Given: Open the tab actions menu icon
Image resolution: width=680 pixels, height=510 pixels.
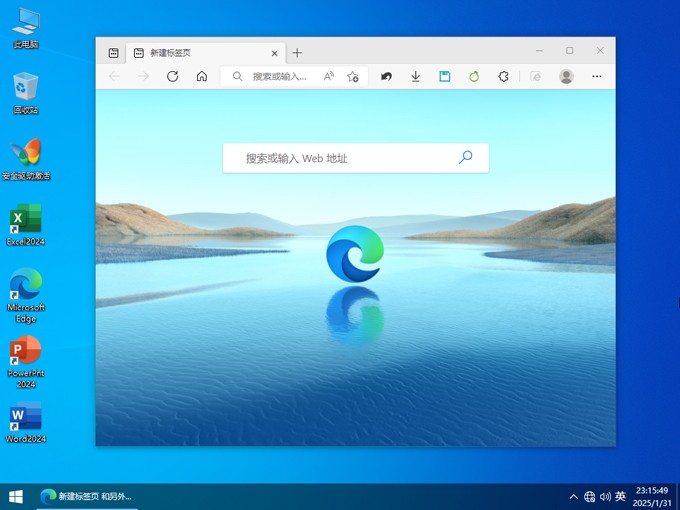Looking at the screenshot, I should [114, 53].
